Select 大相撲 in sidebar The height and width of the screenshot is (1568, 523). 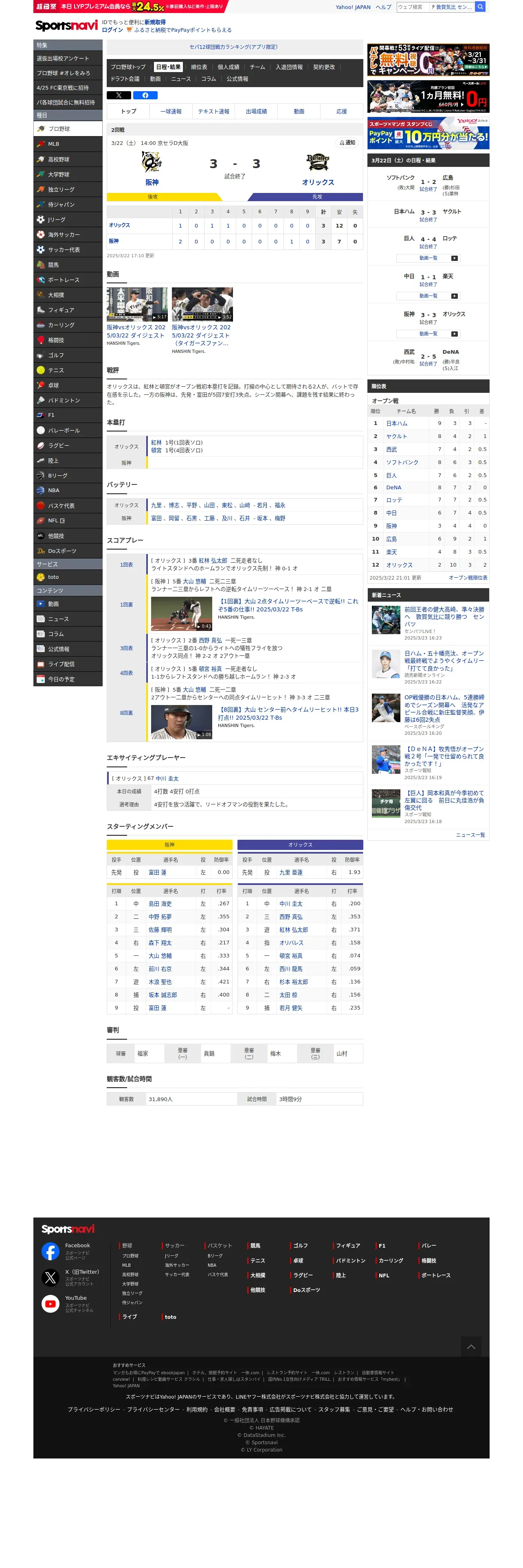coord(68,295)
